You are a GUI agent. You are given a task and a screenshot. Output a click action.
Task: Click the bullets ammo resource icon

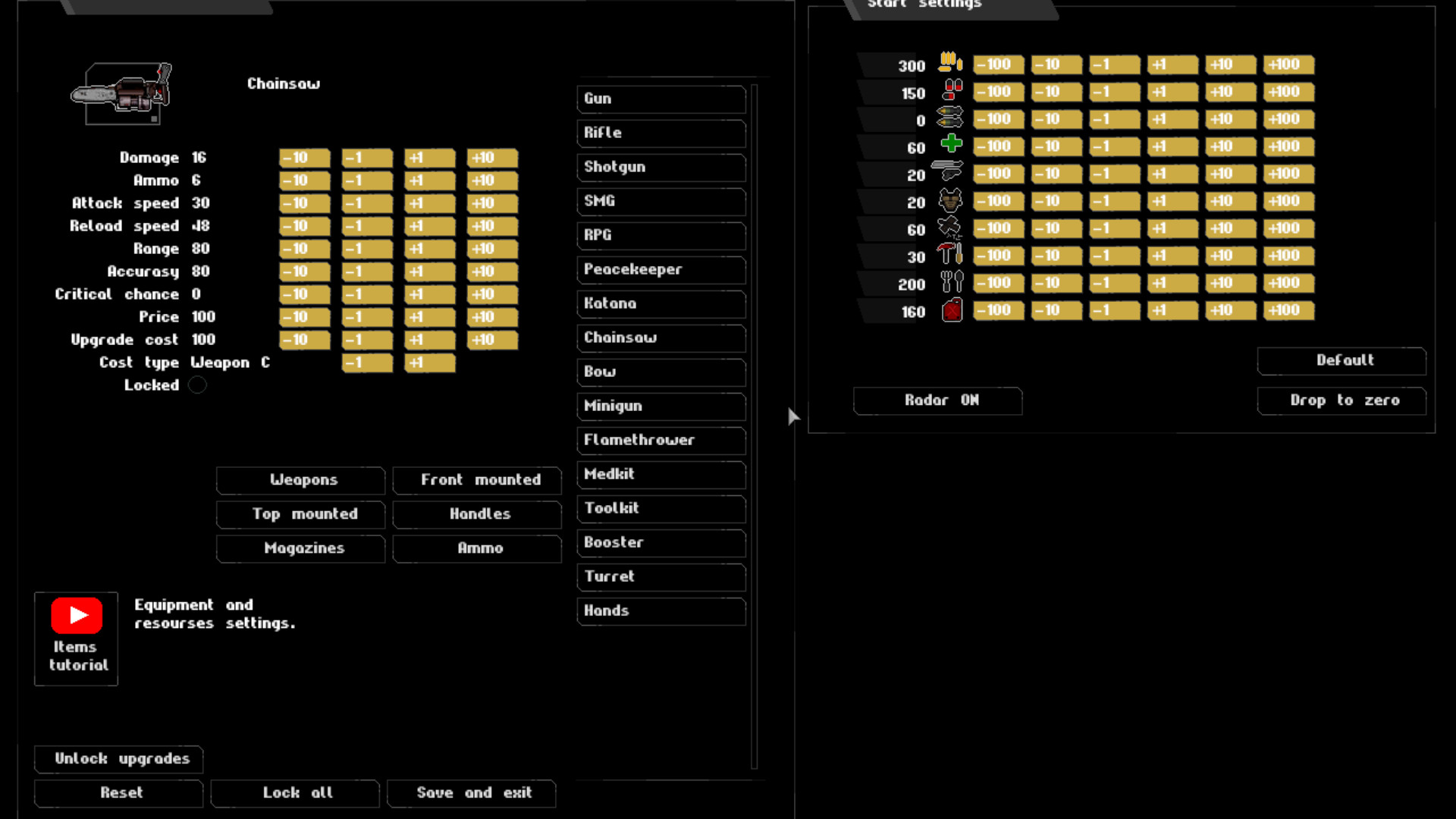pyautogui.click(x=950, y=62)
